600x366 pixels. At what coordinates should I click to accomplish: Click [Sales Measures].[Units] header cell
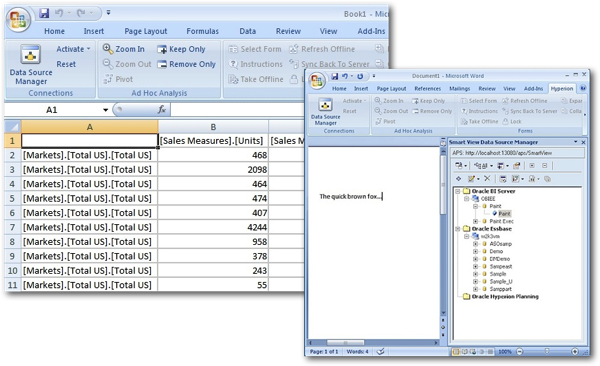213,141
